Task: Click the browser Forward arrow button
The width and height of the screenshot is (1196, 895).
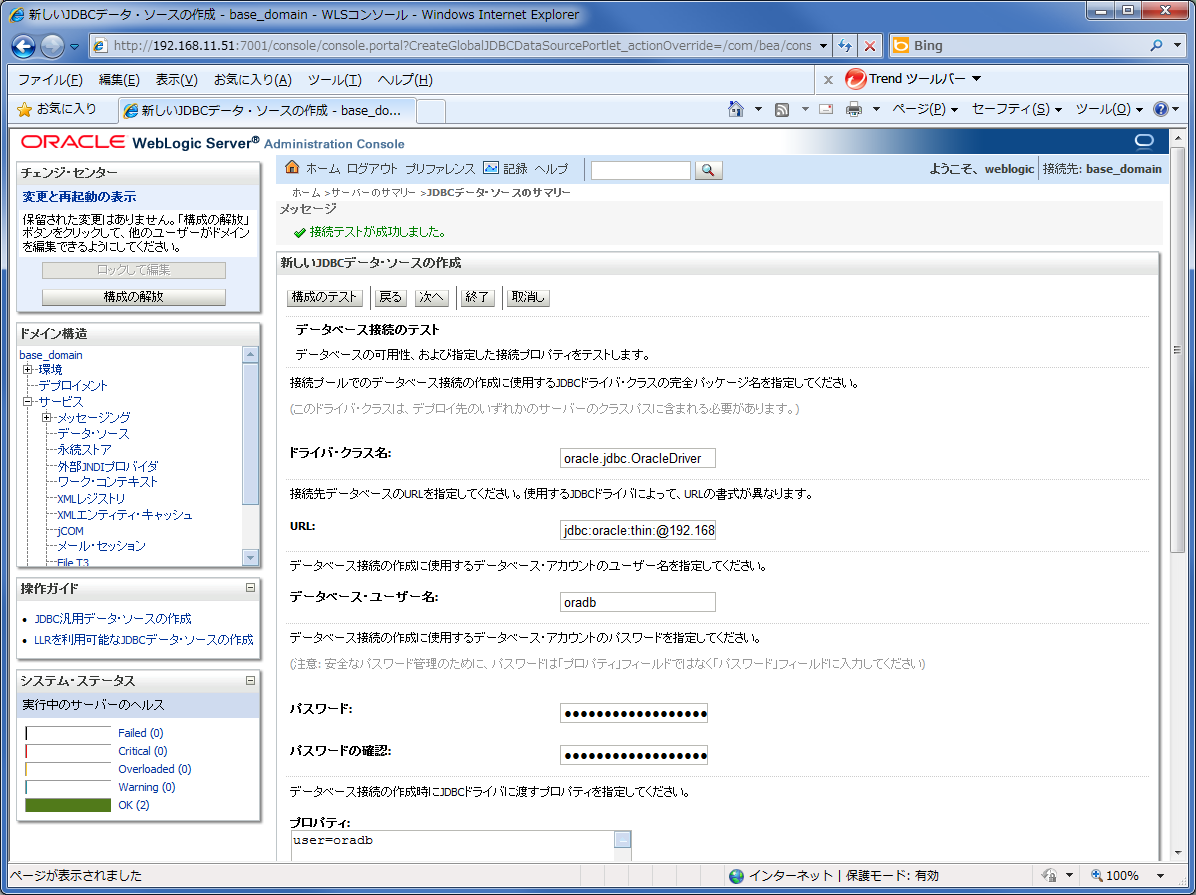Action: point(52,47)
